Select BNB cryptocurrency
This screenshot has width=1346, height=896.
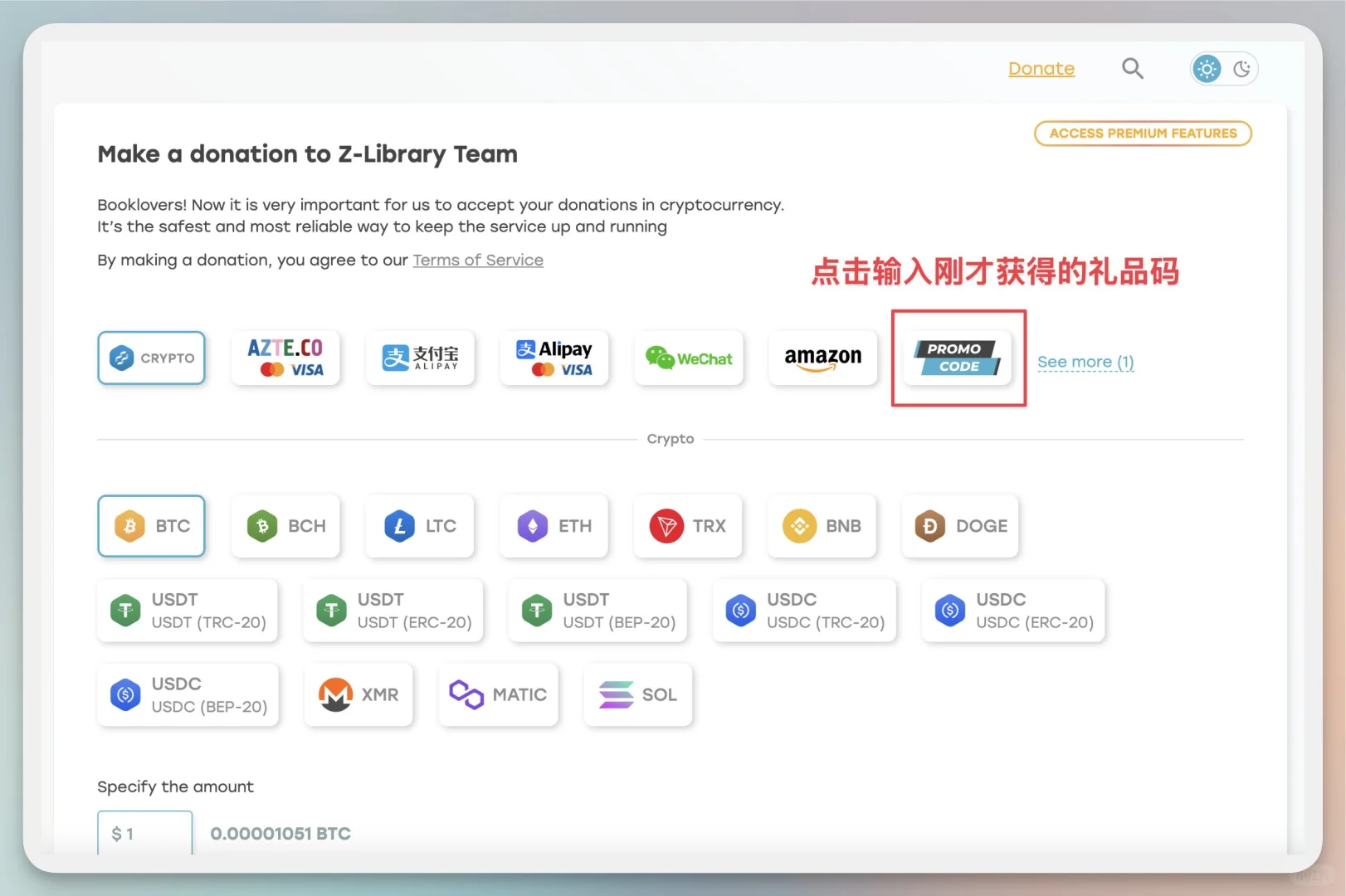823,526
